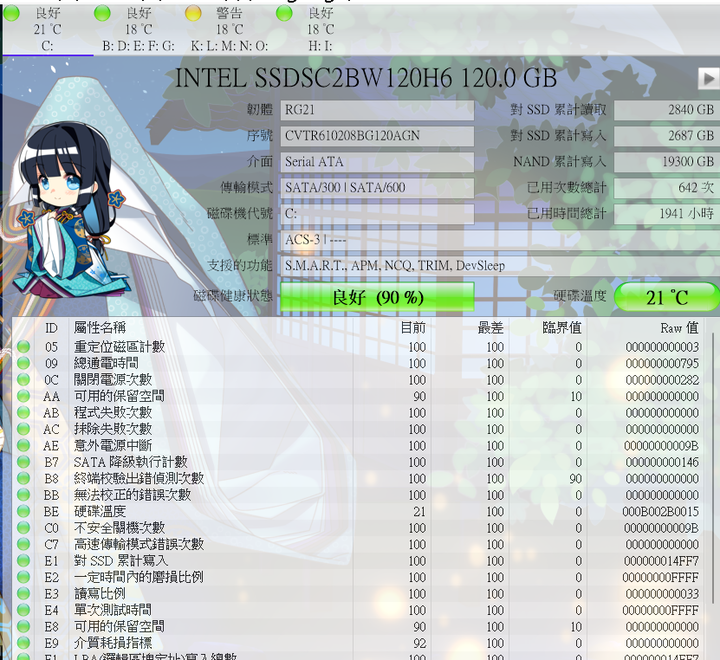Click the health status 良好 (90 %) button
Screen dimensions: 720x660
point(377,297)
